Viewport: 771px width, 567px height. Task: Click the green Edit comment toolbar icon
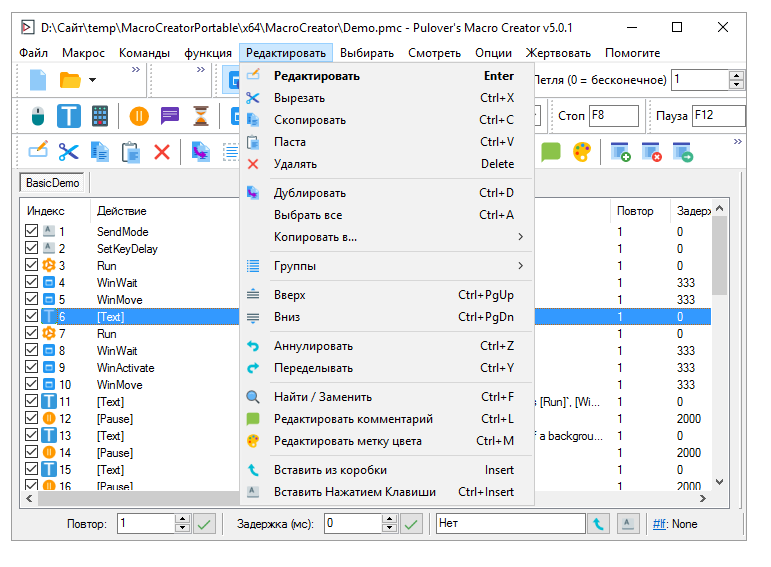click(x=551, y=151)
